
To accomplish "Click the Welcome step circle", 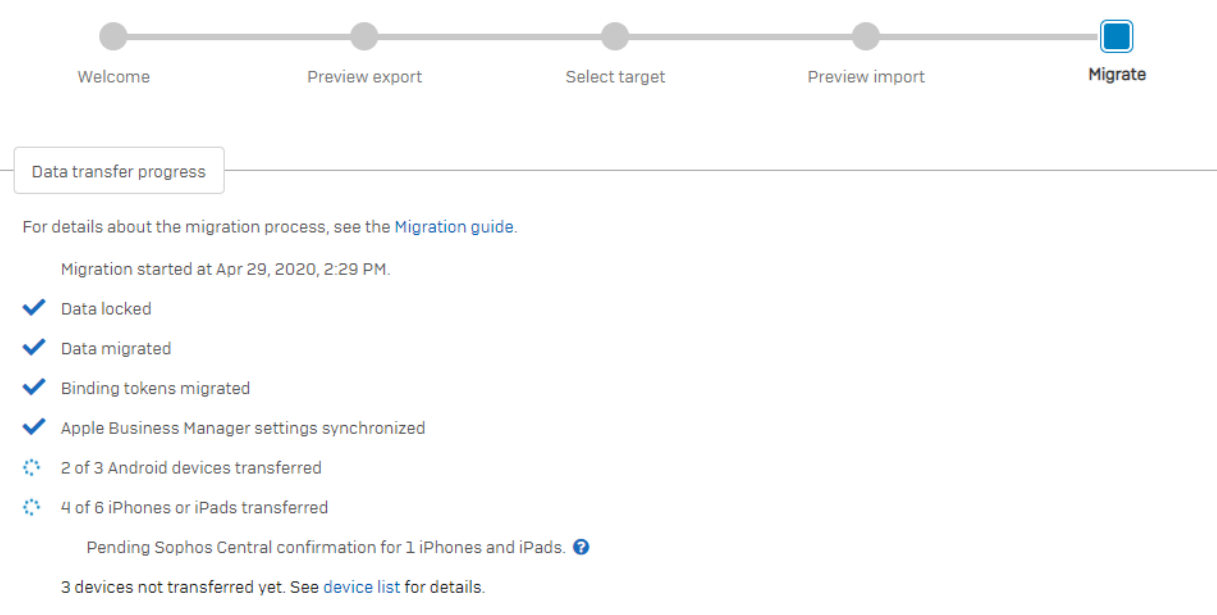I will point(114,37).
